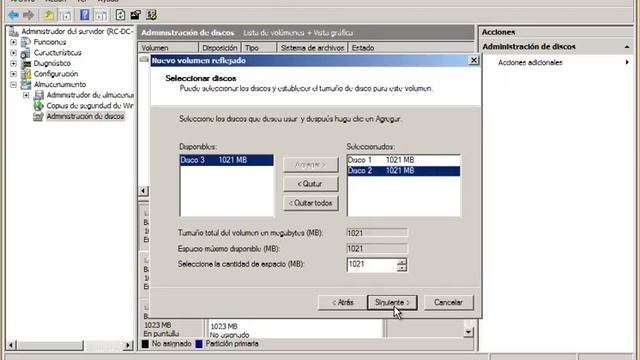Click the Diagnóstico node icon
Screen dimensions: 640x360
[x=26, y=63]
